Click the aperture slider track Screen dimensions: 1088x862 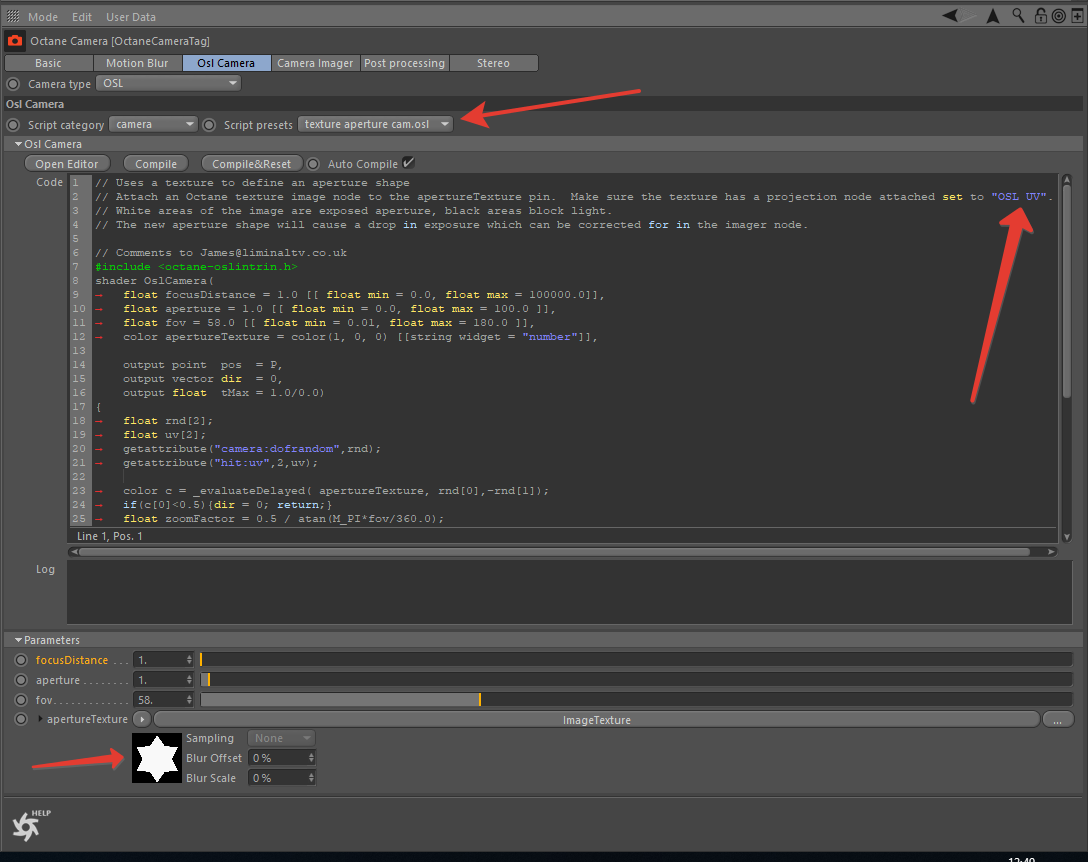coord(636,680)
